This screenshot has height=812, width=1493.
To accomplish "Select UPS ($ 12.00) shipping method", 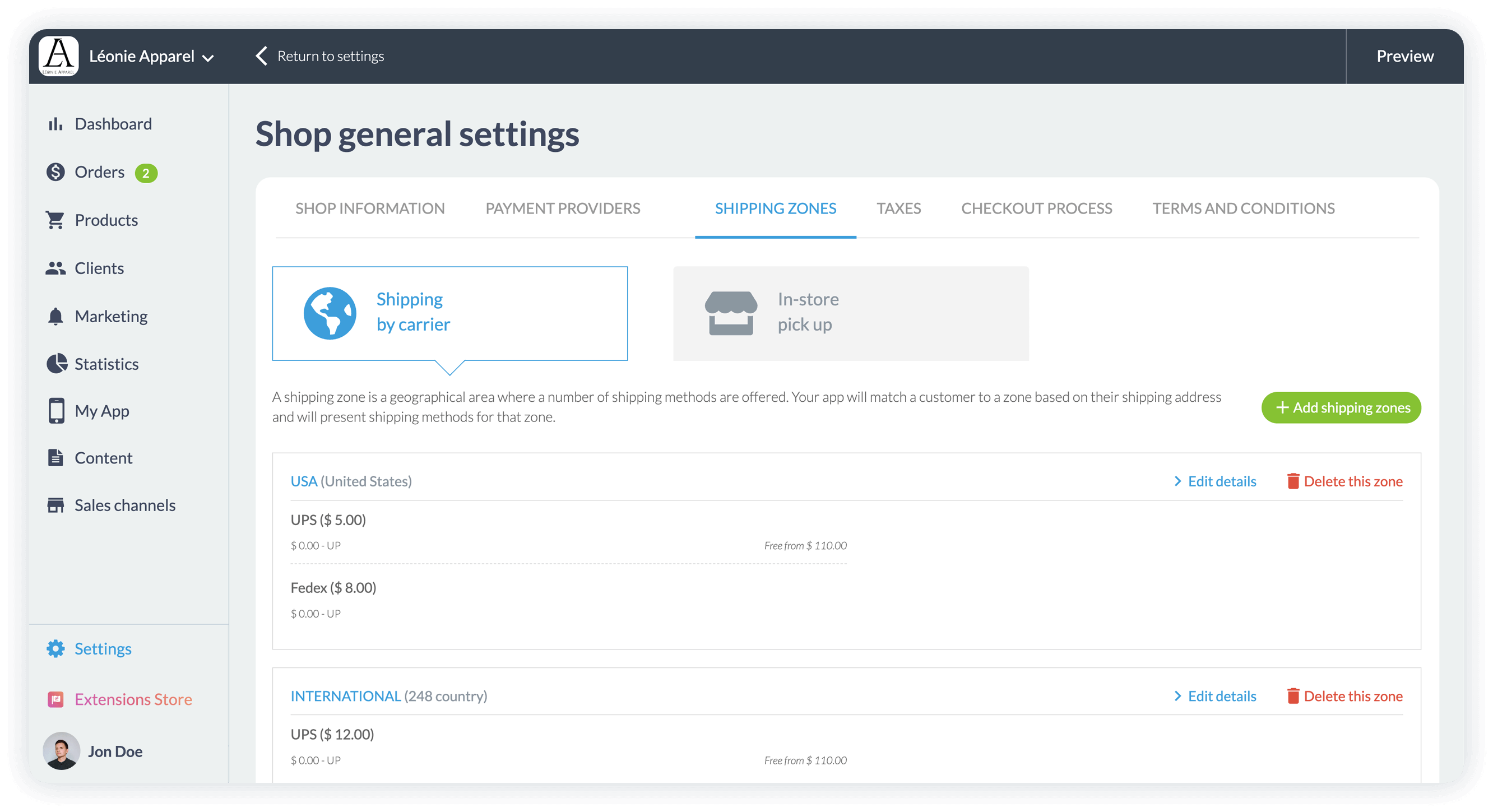I will [332, 734].
